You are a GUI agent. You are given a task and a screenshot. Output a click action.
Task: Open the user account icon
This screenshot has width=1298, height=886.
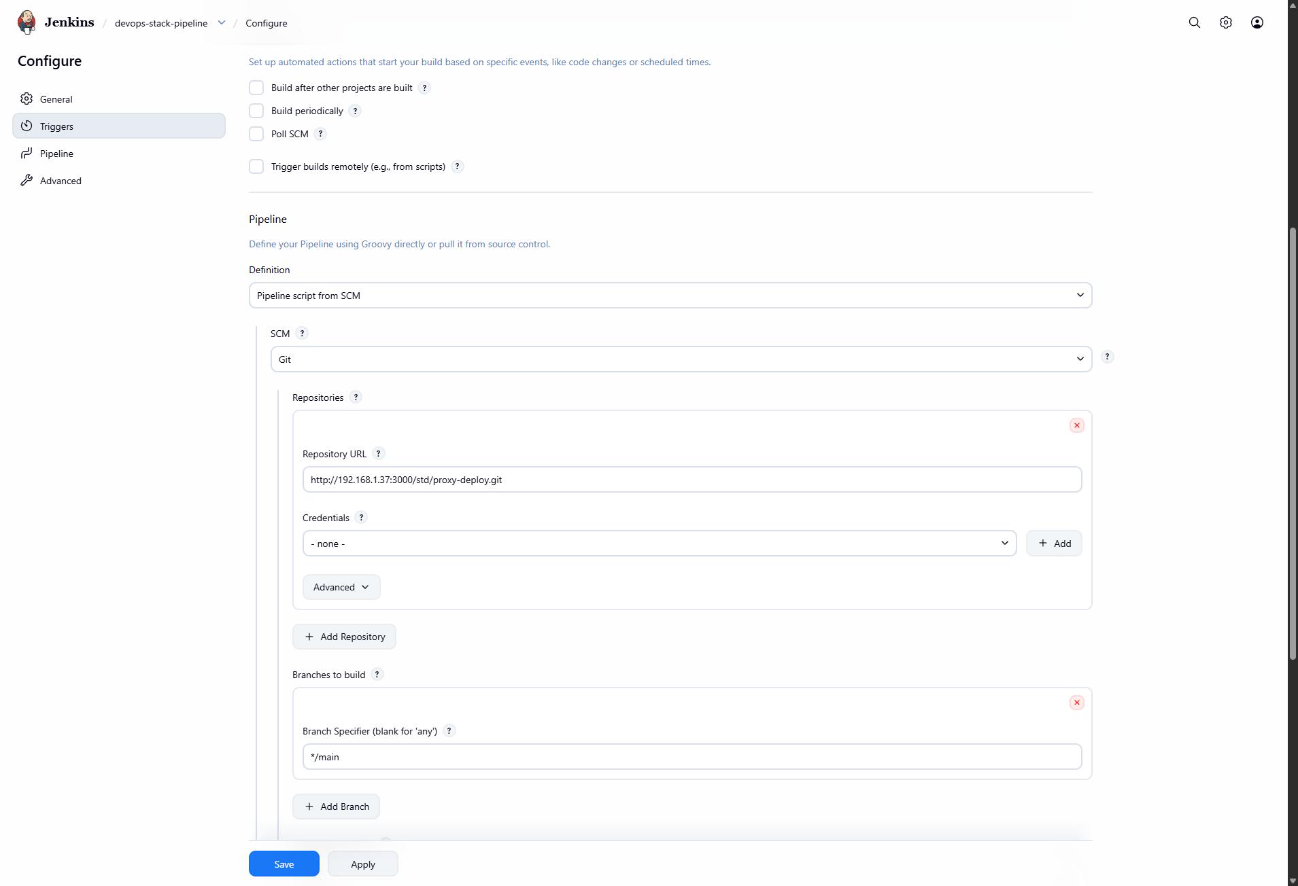(1257, 22)
